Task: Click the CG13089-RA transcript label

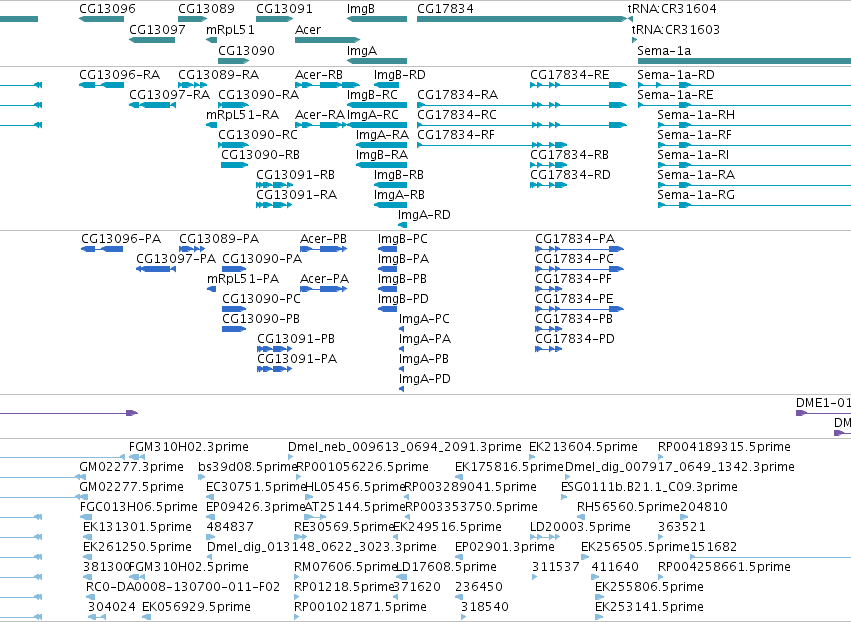Action: pyautogui.click(x=218, y=74)
